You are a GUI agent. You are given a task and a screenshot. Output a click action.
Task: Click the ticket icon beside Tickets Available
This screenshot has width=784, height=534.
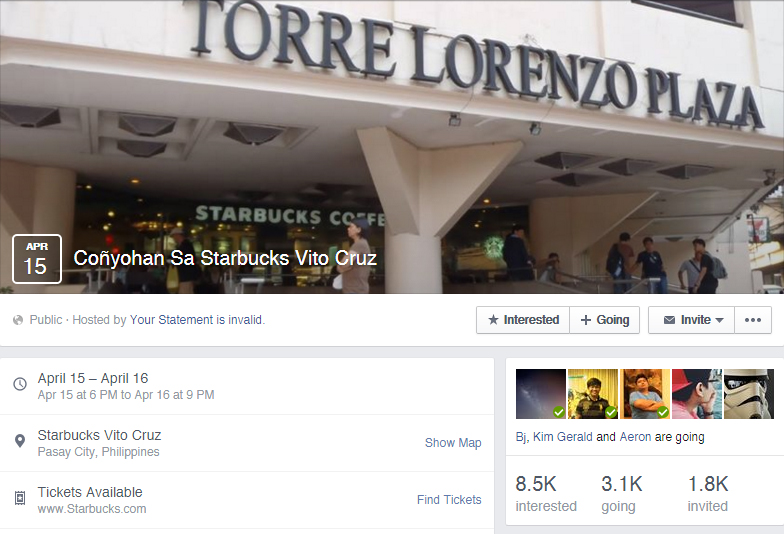20,498
